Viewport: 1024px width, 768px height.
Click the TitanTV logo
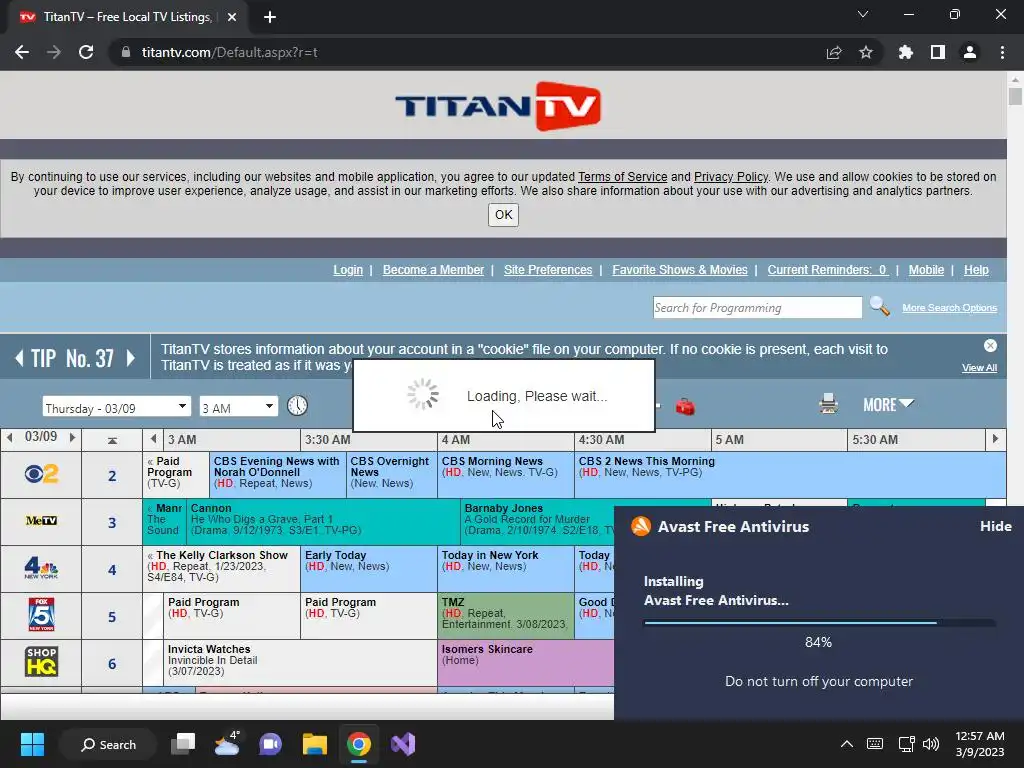coord(498,106)
